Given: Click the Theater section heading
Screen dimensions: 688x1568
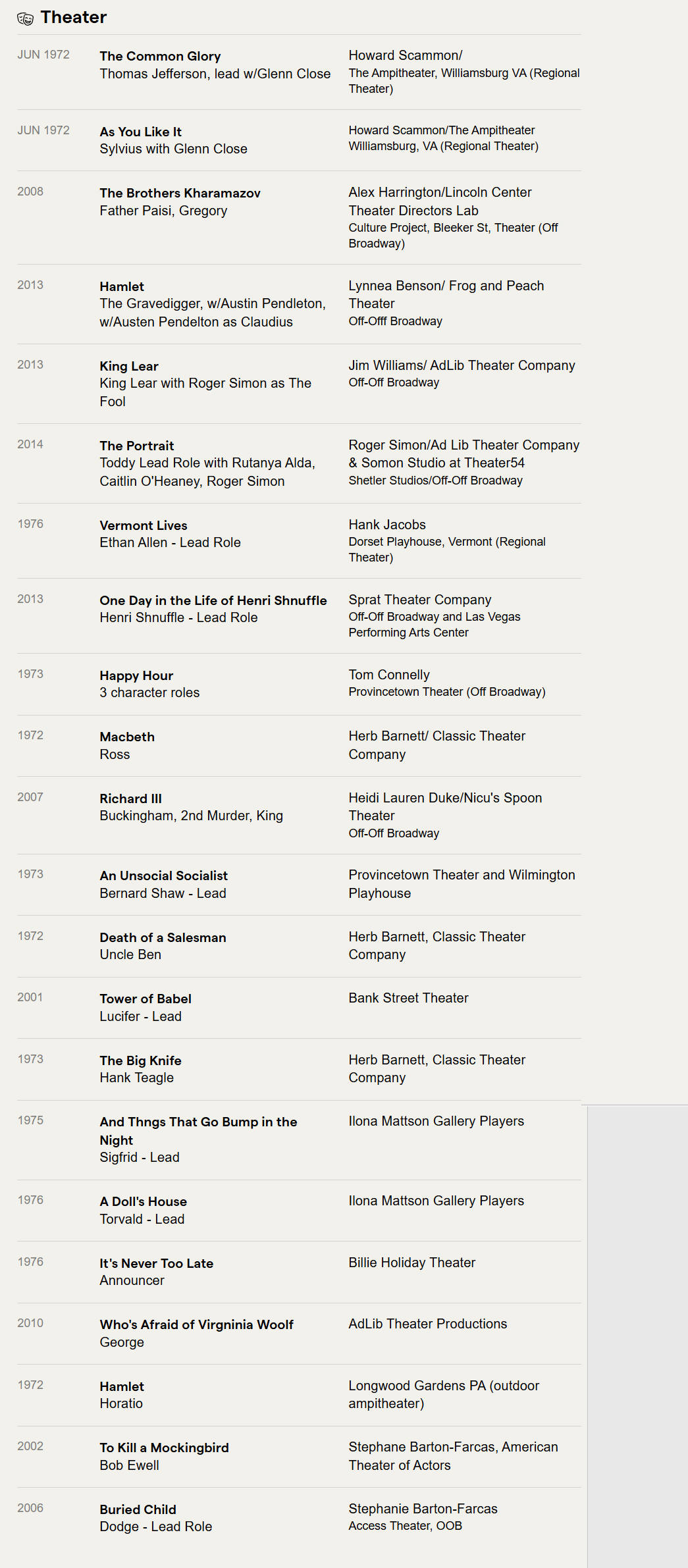Looking at the screenshot, I should tap(73, 18).
